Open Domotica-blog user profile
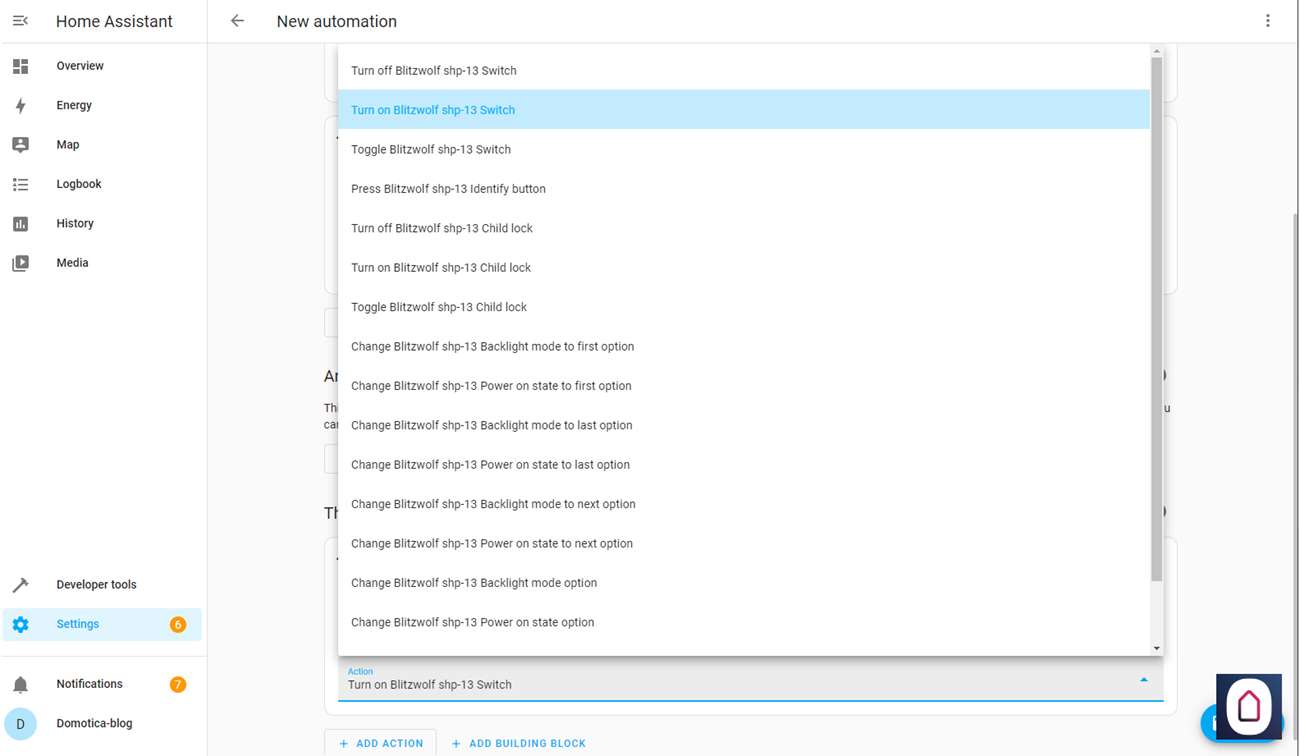The width and height of the screenshot is (1300, 756). [x=94, y=723]
